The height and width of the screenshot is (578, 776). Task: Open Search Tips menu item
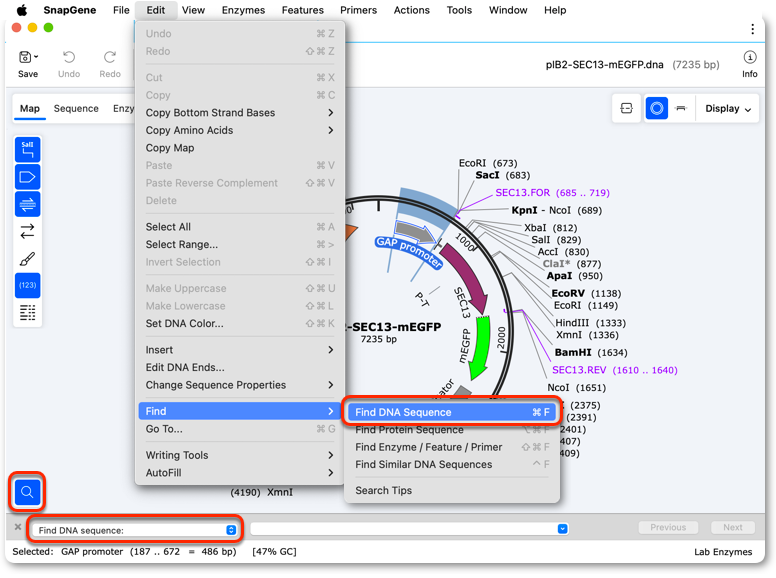[x=452, y=491]
